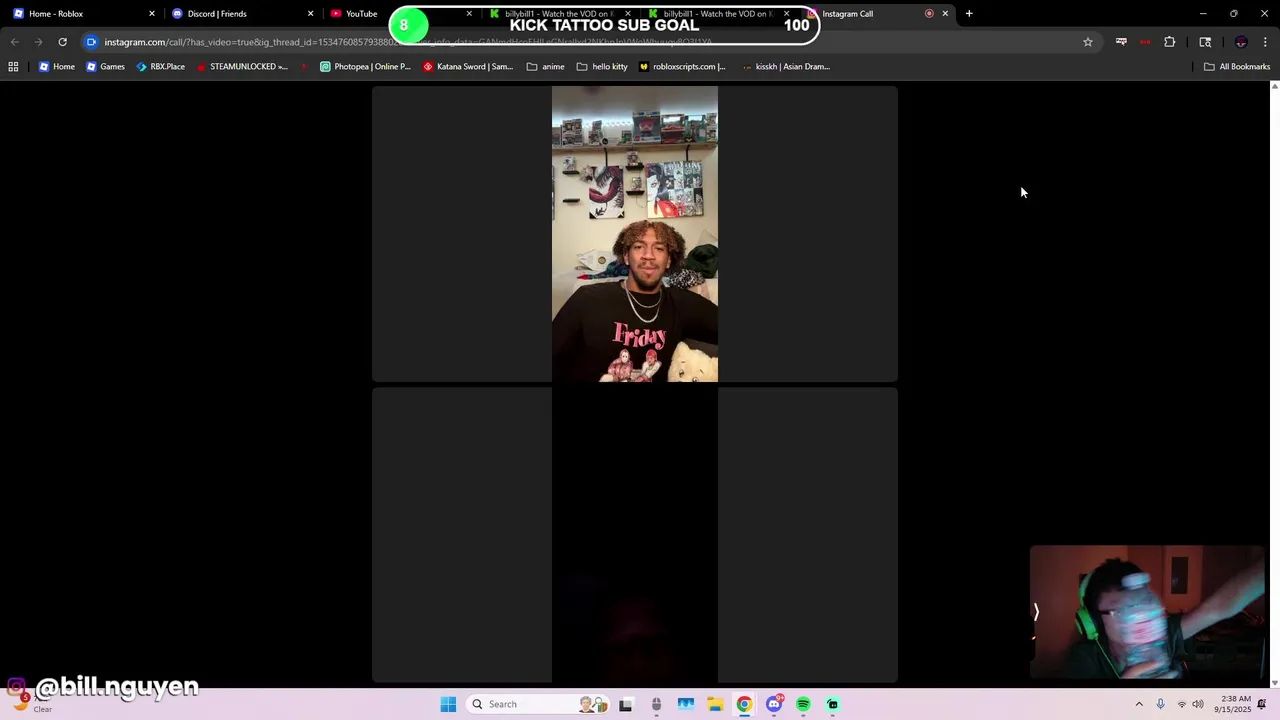Close the Home - Roblox tab

(x=152, y=14)
